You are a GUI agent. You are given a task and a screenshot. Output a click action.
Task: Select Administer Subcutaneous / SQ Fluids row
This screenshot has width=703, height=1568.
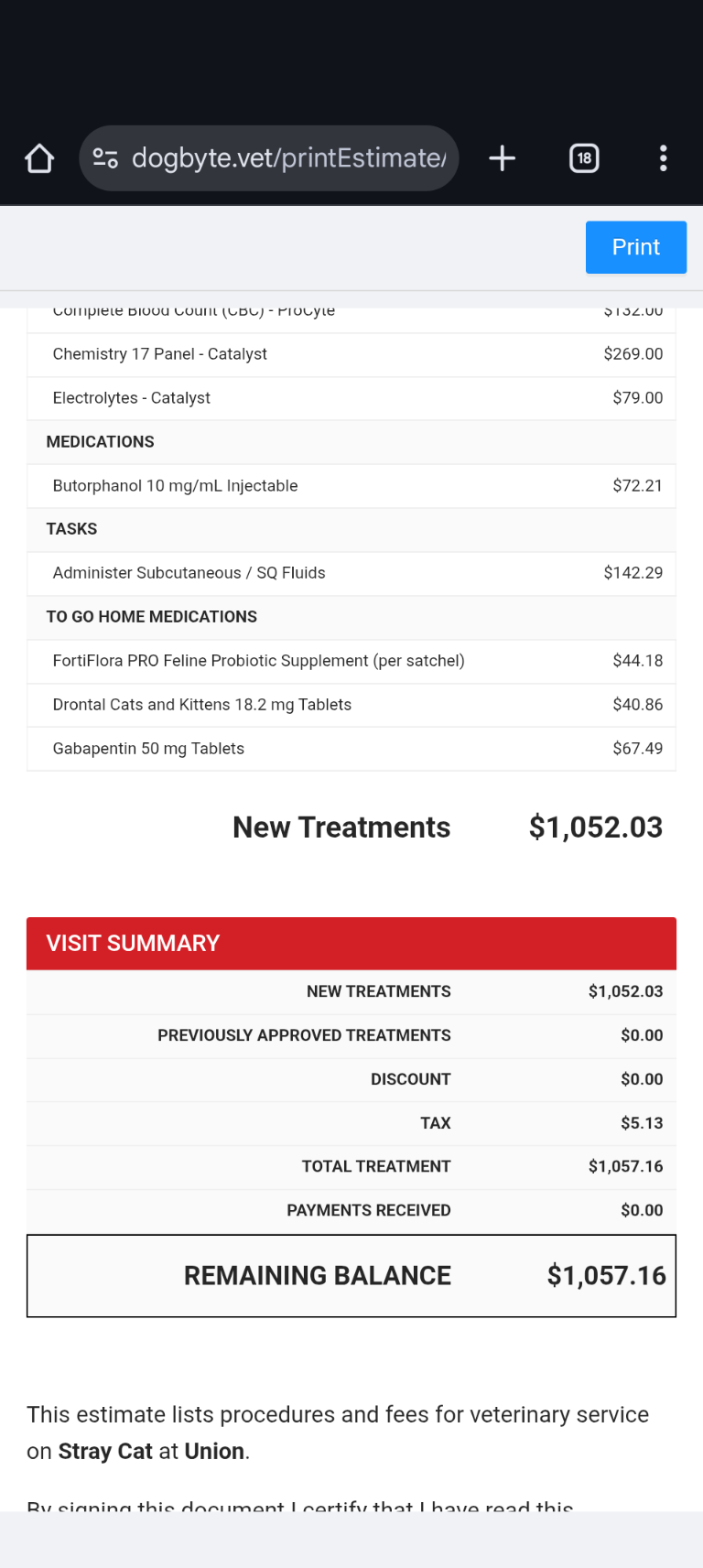[x=351, y=573]
